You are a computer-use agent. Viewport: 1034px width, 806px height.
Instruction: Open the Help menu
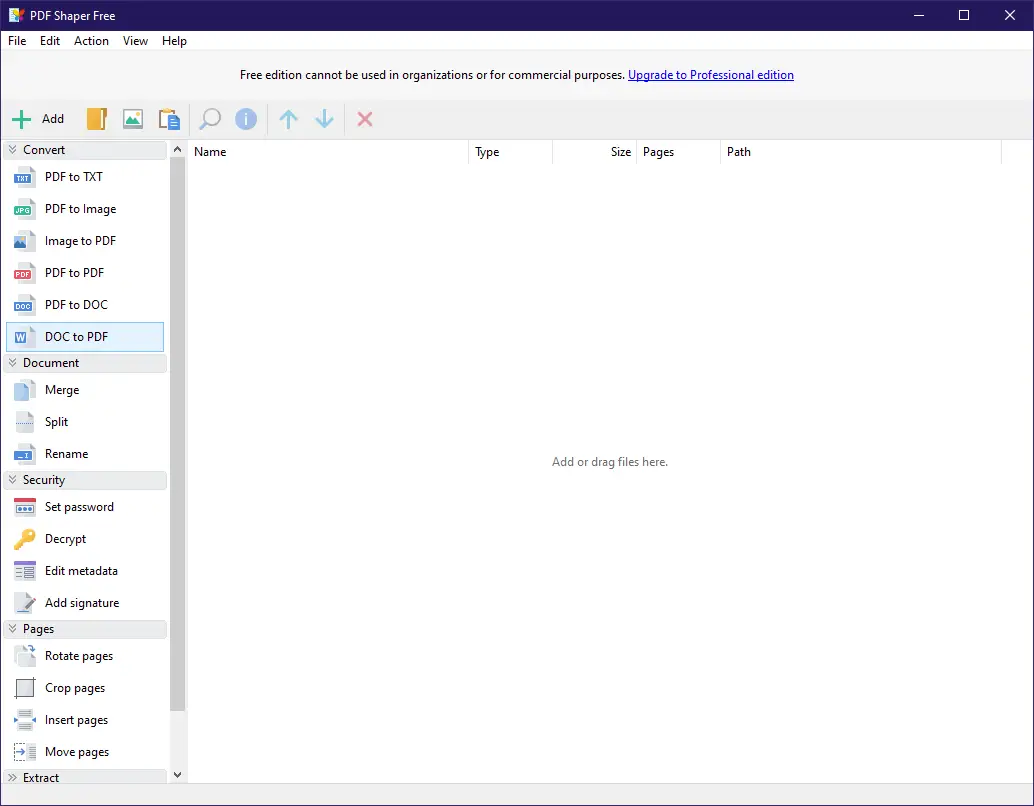[174, 41]
